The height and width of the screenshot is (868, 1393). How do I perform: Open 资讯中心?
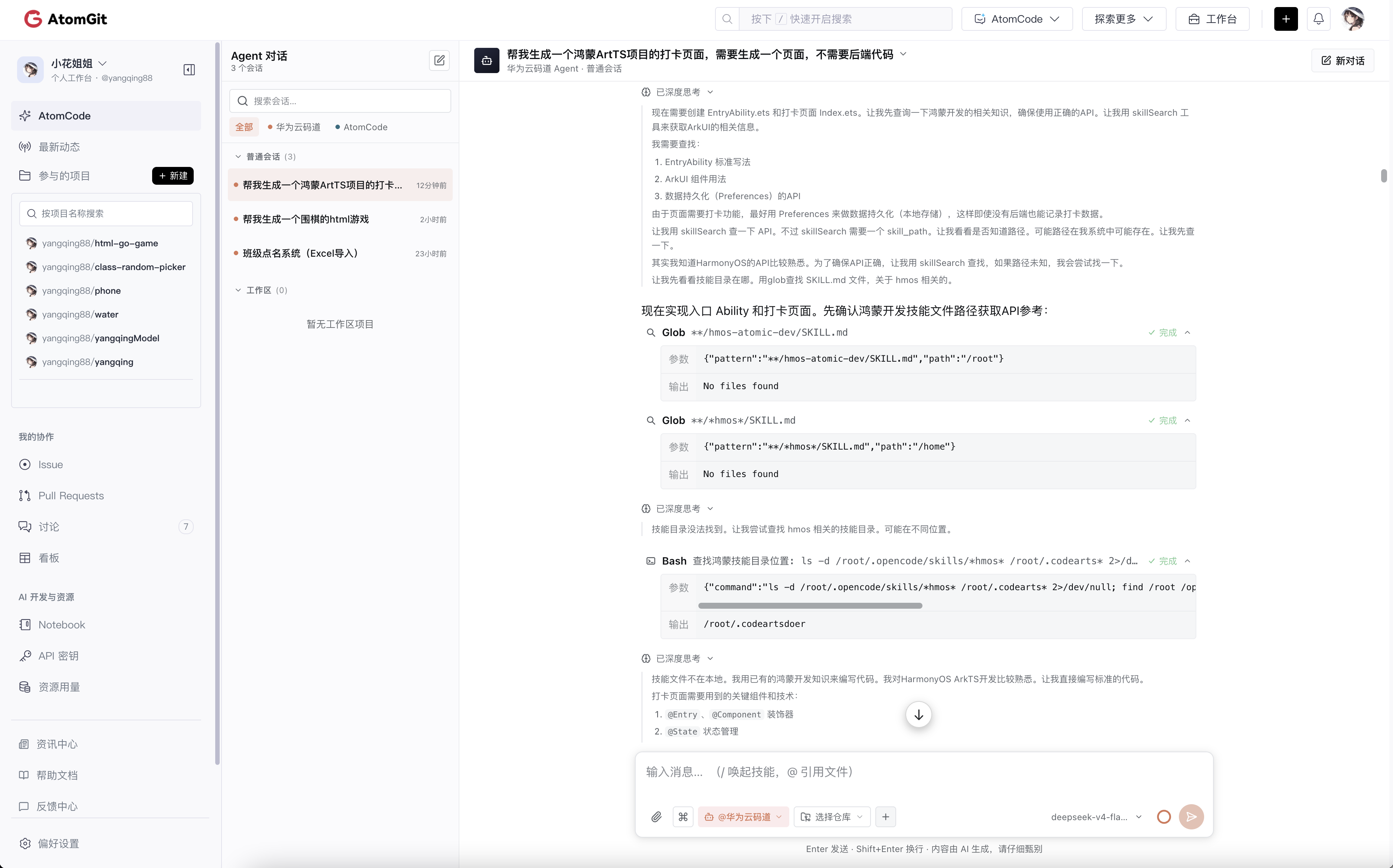pyautogui.click(x=106, y=744)
